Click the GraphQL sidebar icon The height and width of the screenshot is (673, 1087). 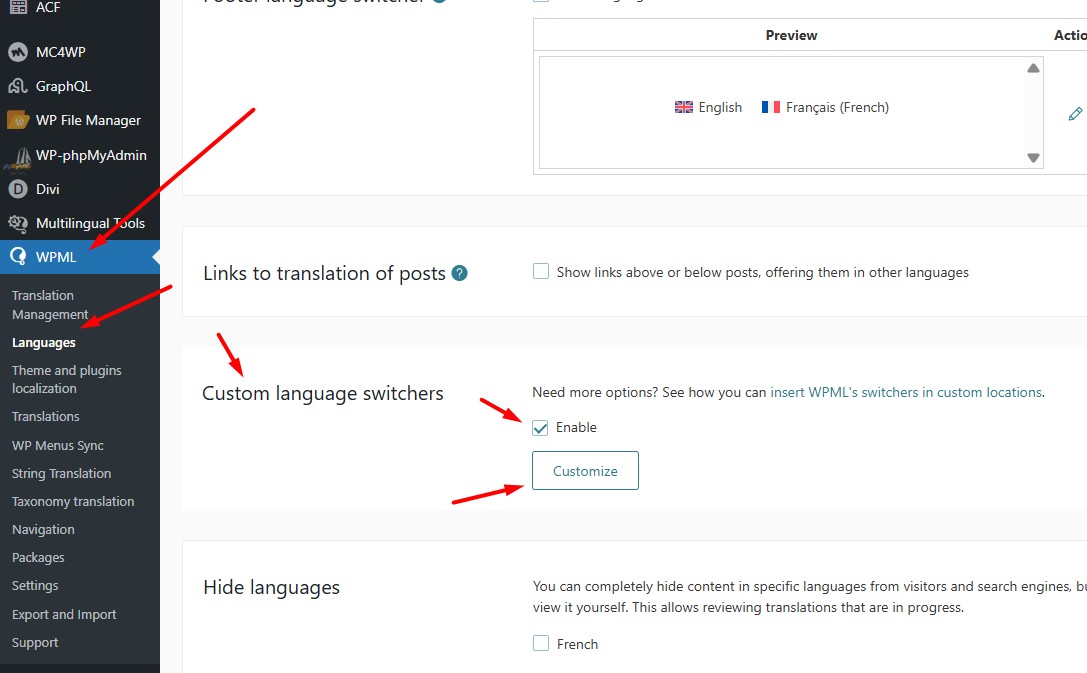18,86
